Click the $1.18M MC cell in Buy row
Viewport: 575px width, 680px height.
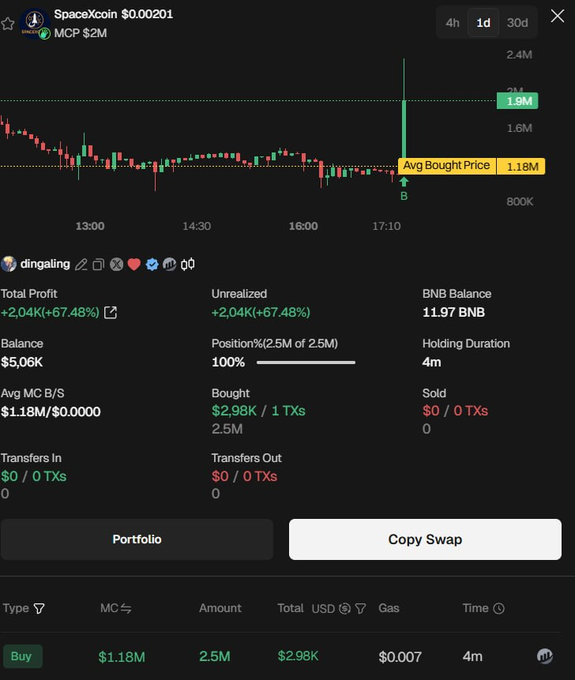pos(121,657)
